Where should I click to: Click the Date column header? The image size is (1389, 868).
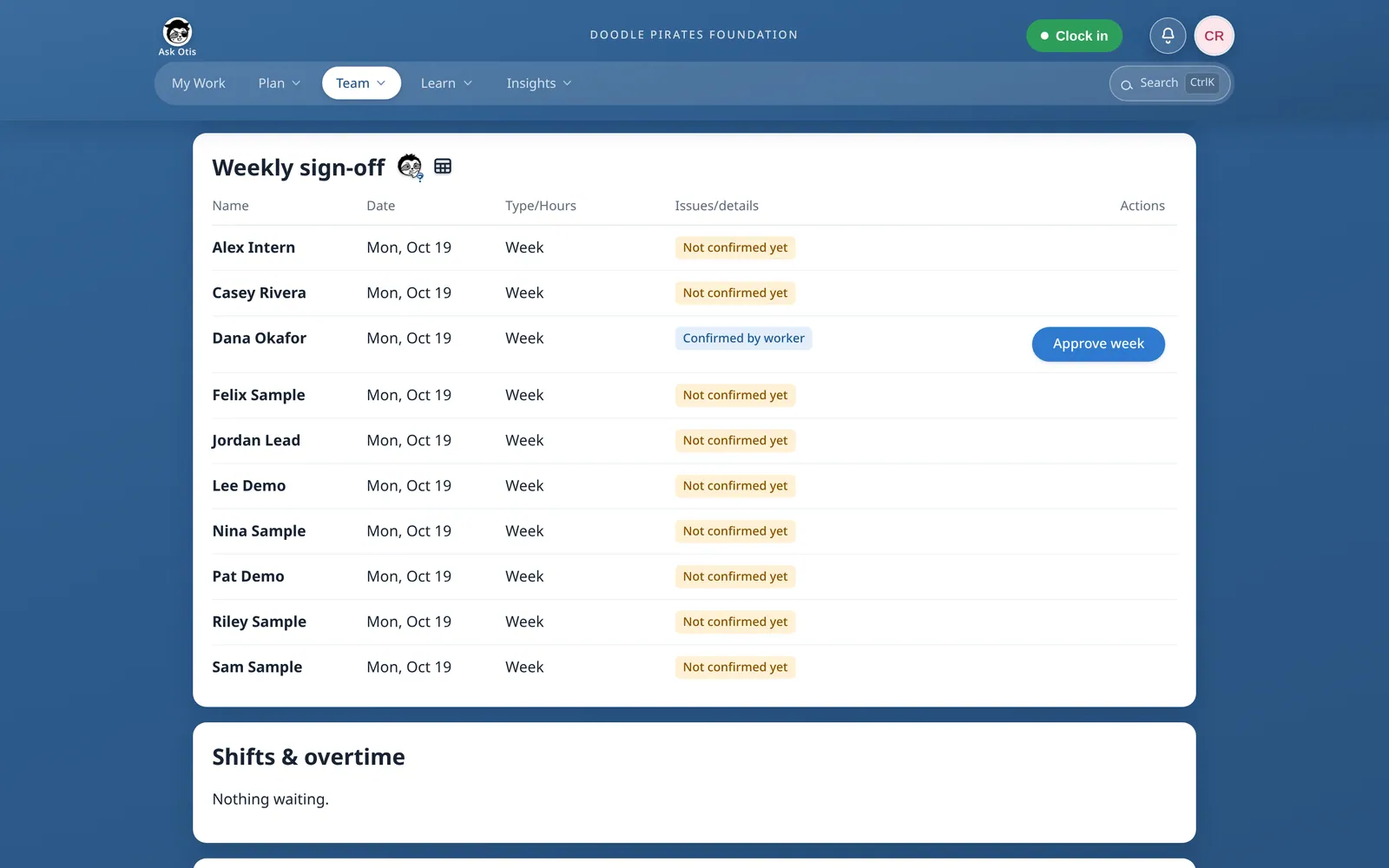[x=380, y=206]
